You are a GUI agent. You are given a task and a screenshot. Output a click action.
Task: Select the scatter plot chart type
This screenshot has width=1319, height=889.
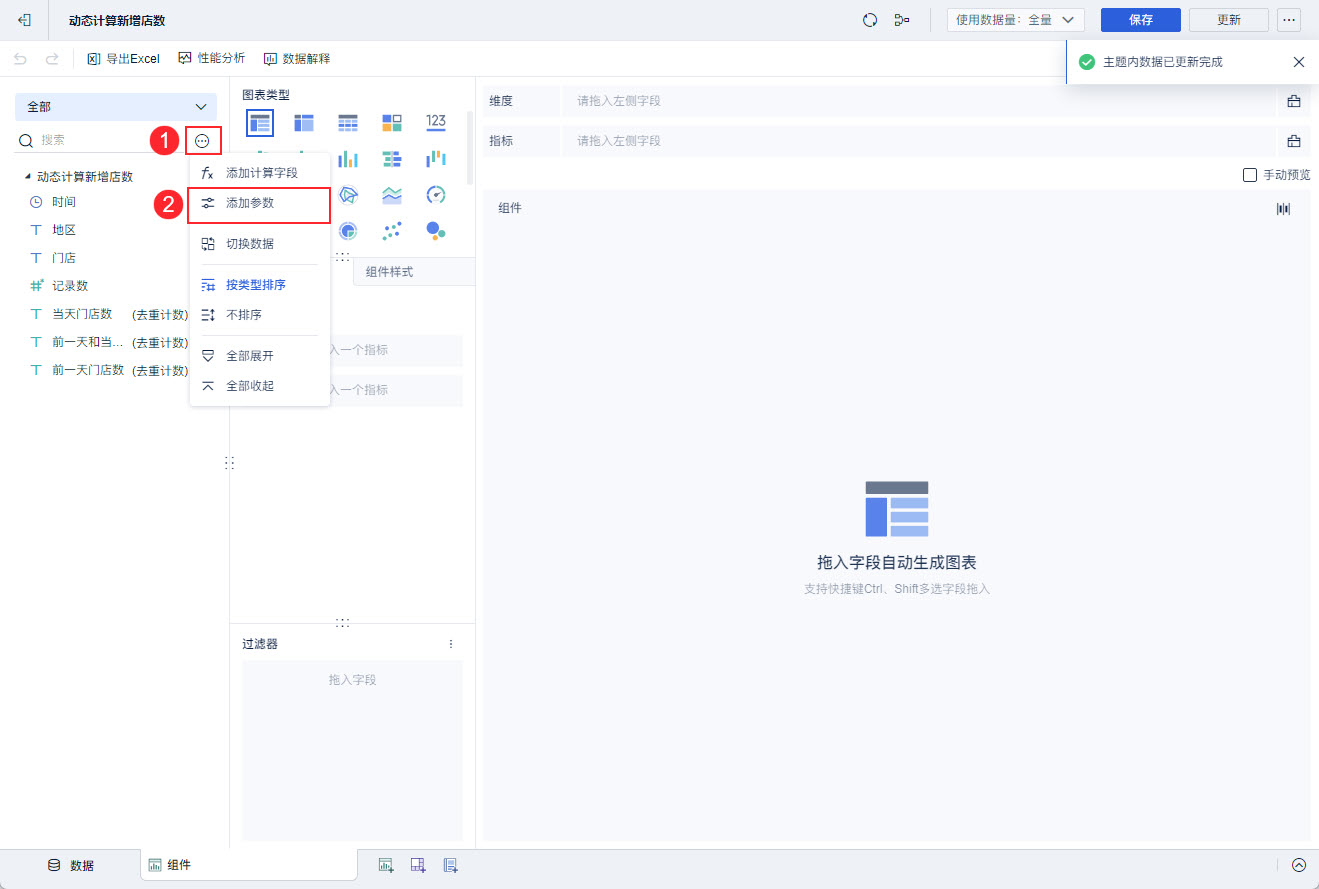point(392,230)
